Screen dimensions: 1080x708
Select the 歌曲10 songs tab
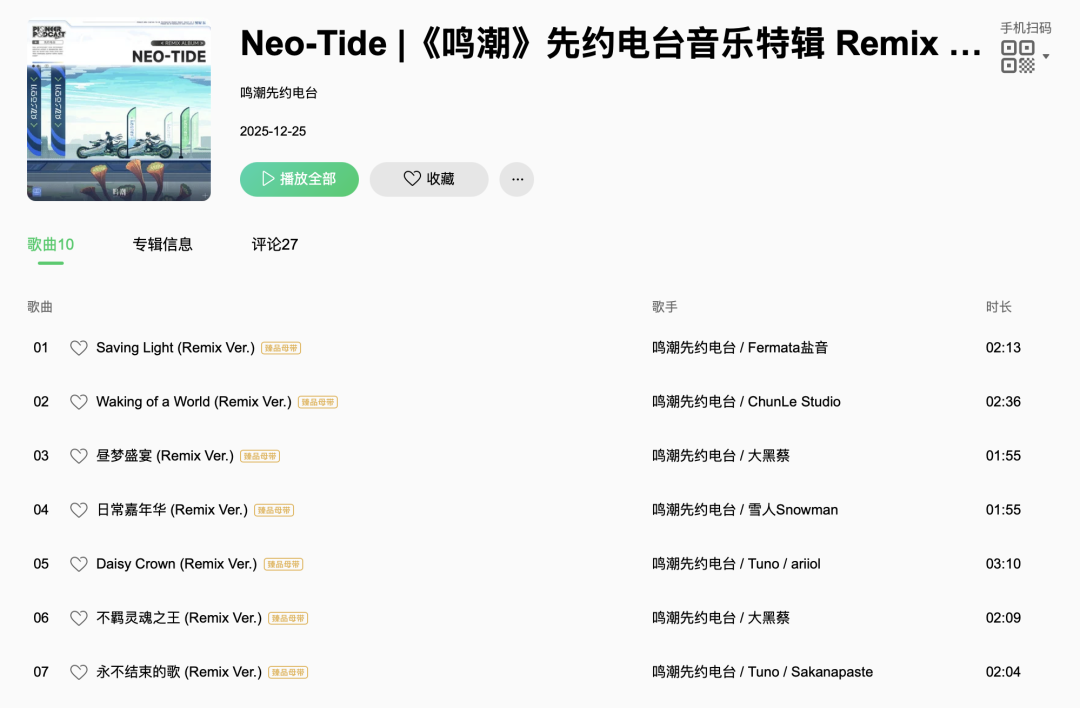coord(50,244)
